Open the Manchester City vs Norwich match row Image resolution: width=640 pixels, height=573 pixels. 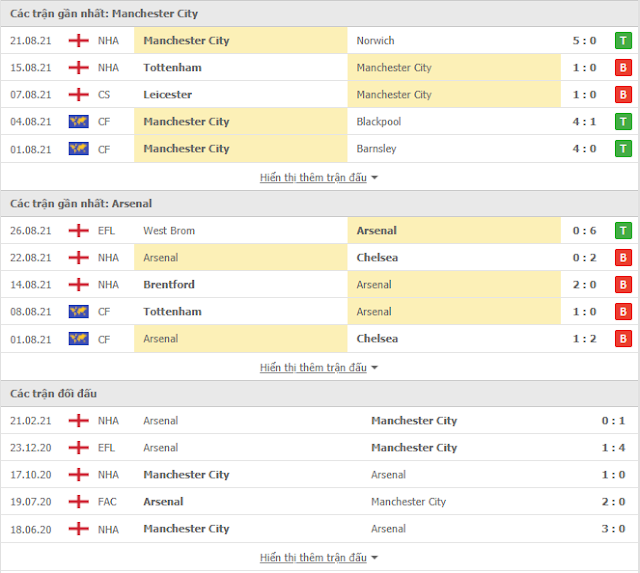pos(320,40)
